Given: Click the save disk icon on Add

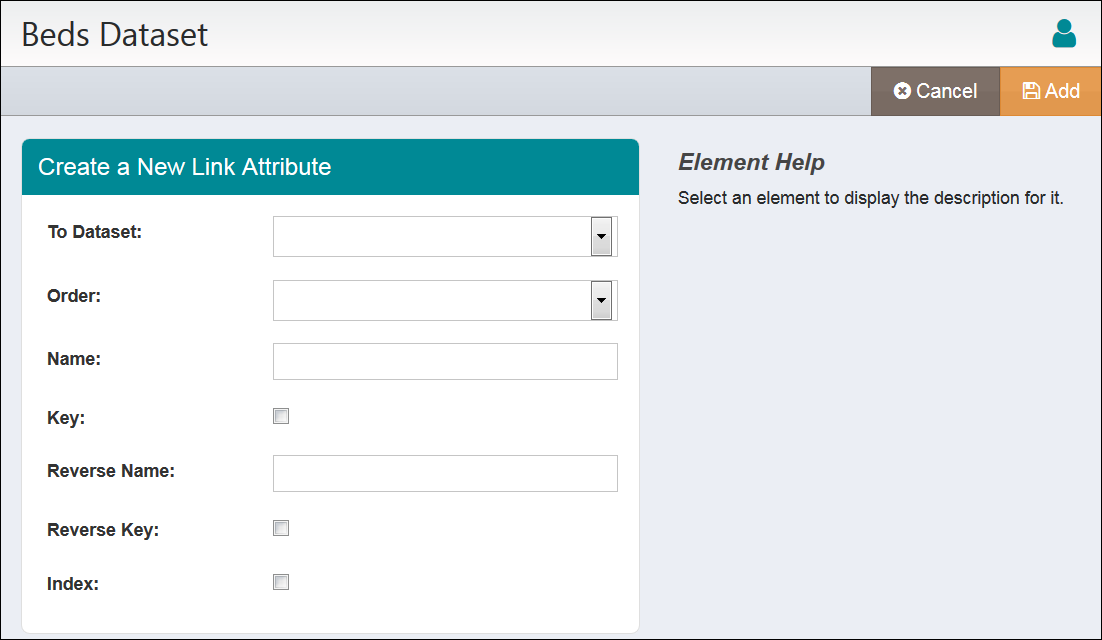Looking at the screenshot, I should coord(1031,90).
